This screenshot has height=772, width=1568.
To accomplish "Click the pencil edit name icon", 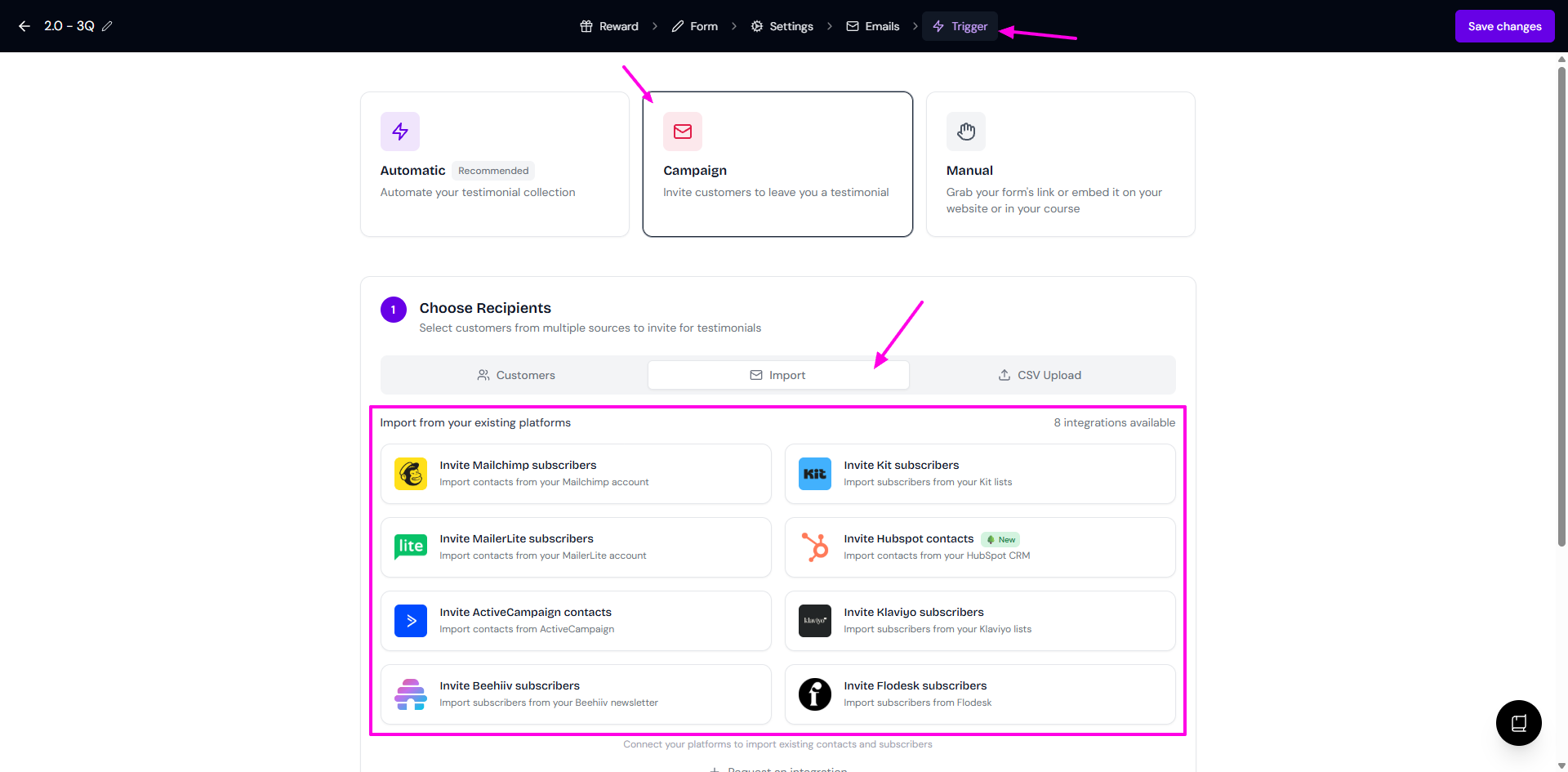I will pos(107,26).
